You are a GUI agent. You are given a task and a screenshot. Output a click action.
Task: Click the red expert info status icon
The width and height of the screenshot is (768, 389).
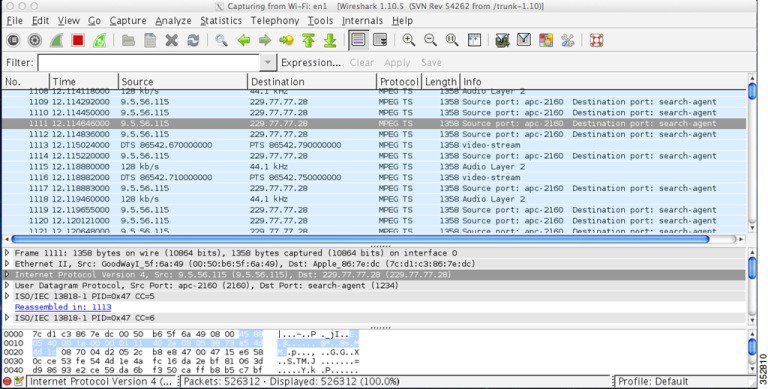pyautogui.click(x=7, y=381)
